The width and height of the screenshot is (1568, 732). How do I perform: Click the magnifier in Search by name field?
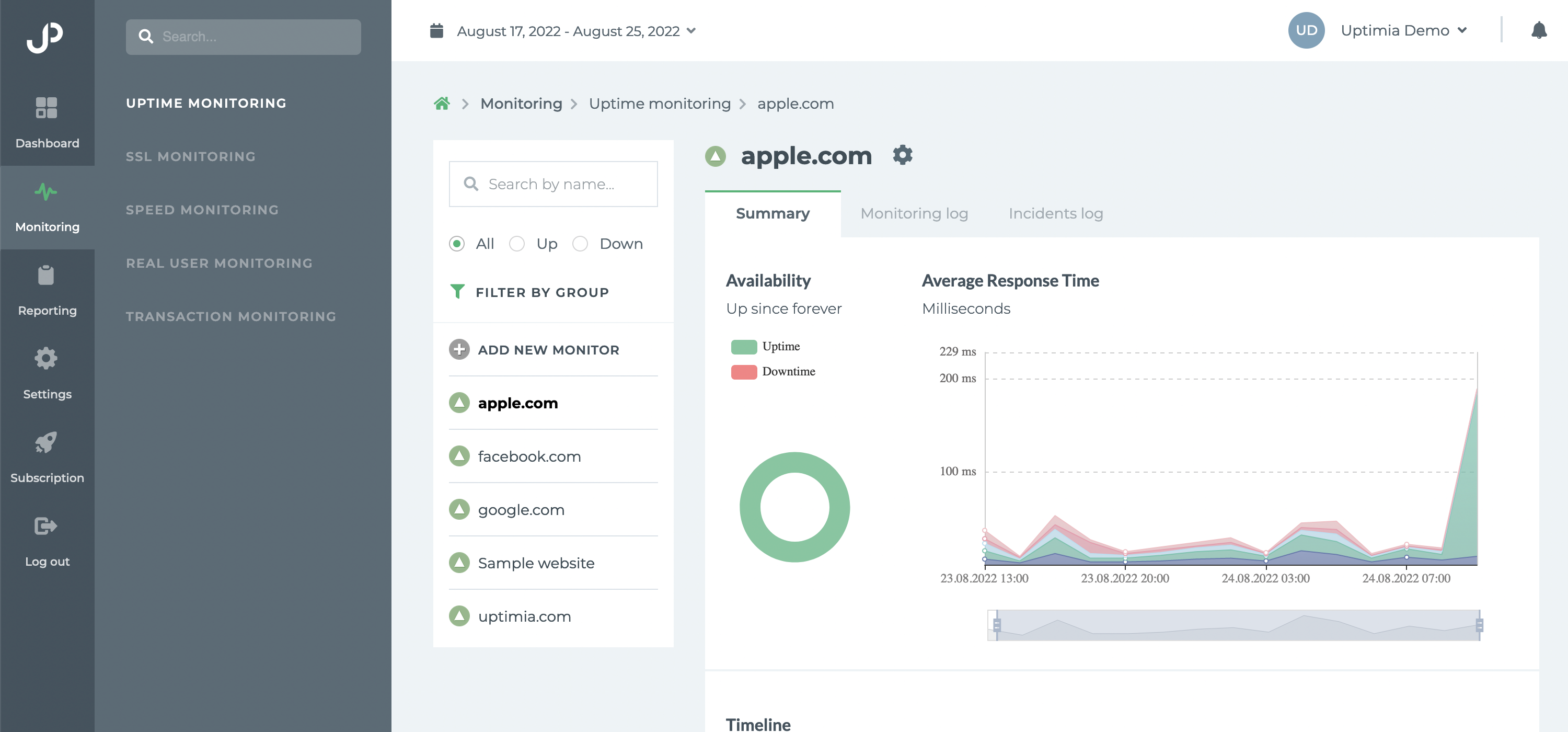471,184
